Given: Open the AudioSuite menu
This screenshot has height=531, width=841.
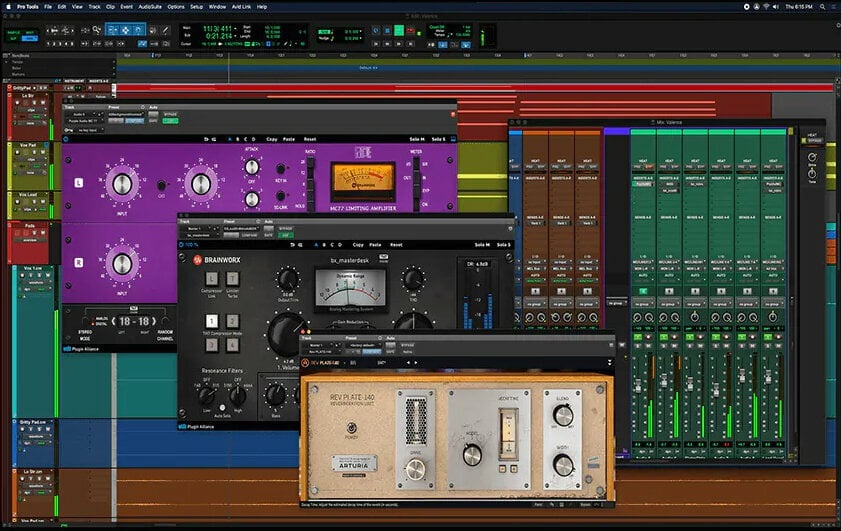Looking at the screenshot, I should click(148, 6).
